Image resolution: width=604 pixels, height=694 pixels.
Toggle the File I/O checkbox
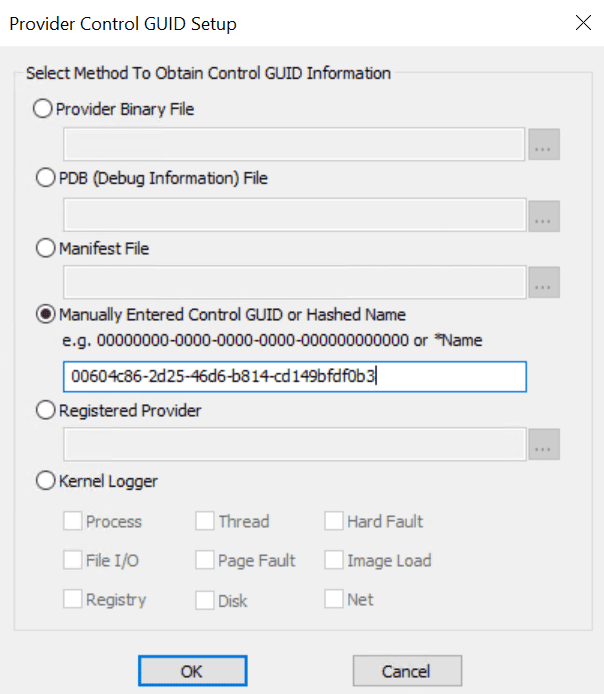point(73,560)
